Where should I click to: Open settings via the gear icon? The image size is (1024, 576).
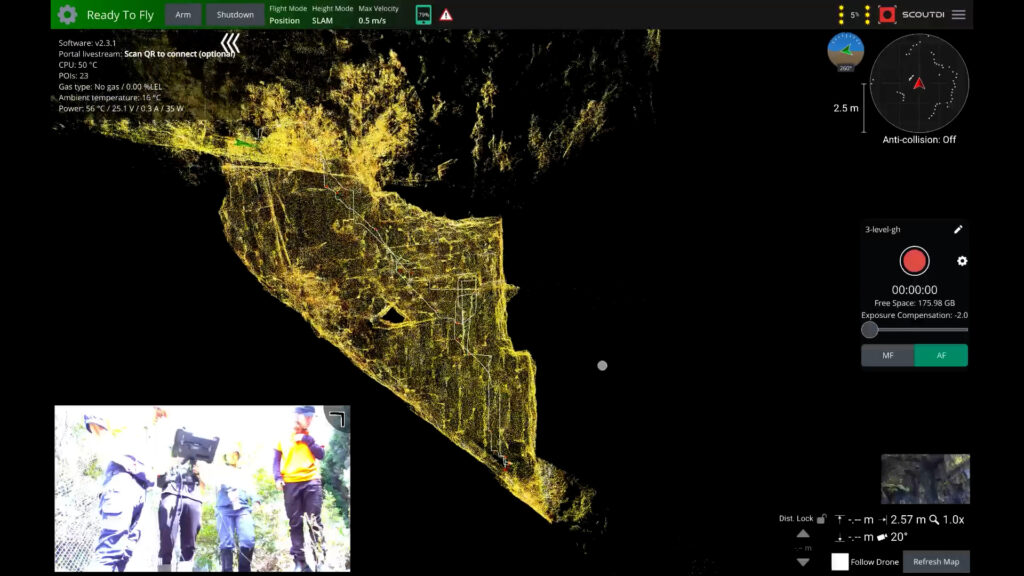click(67, 15)
